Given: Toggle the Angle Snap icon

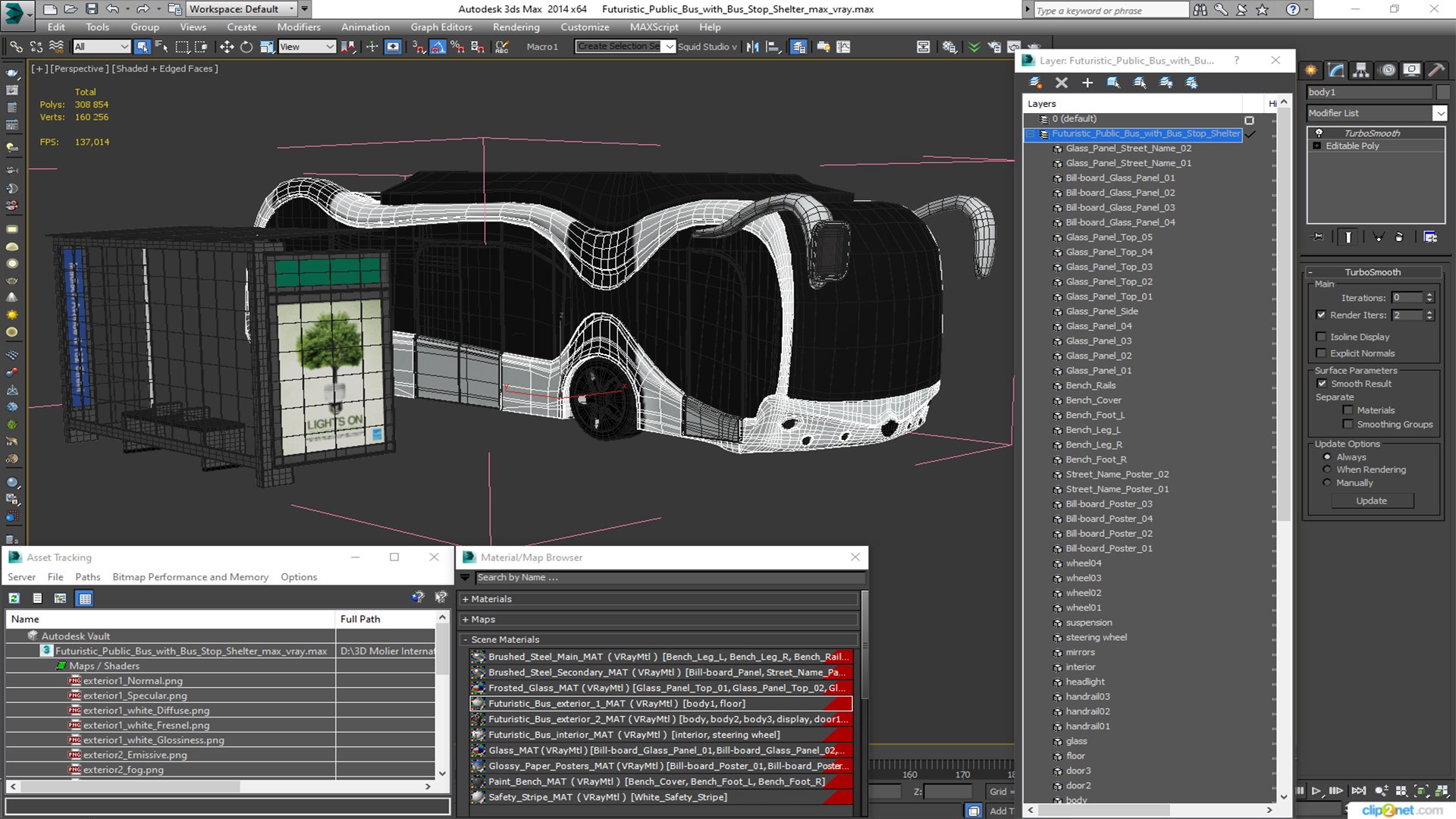Looking at the screenshot, I should (x=438, y=47).
